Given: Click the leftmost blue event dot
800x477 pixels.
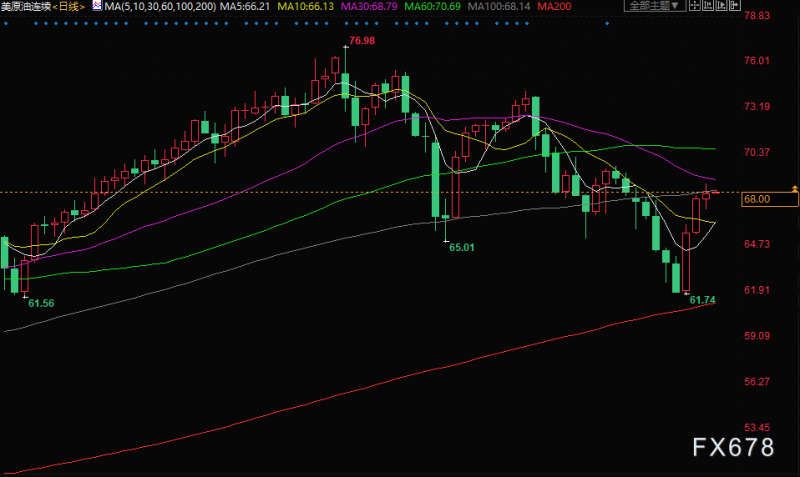Looking at the screenshot, I should 6,23.
